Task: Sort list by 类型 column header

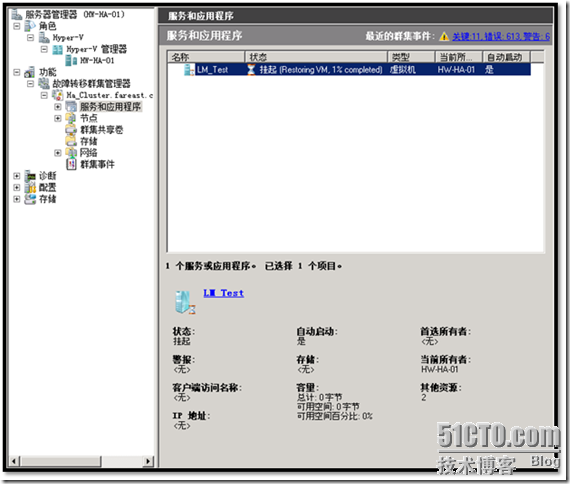Action: point(411,57)
